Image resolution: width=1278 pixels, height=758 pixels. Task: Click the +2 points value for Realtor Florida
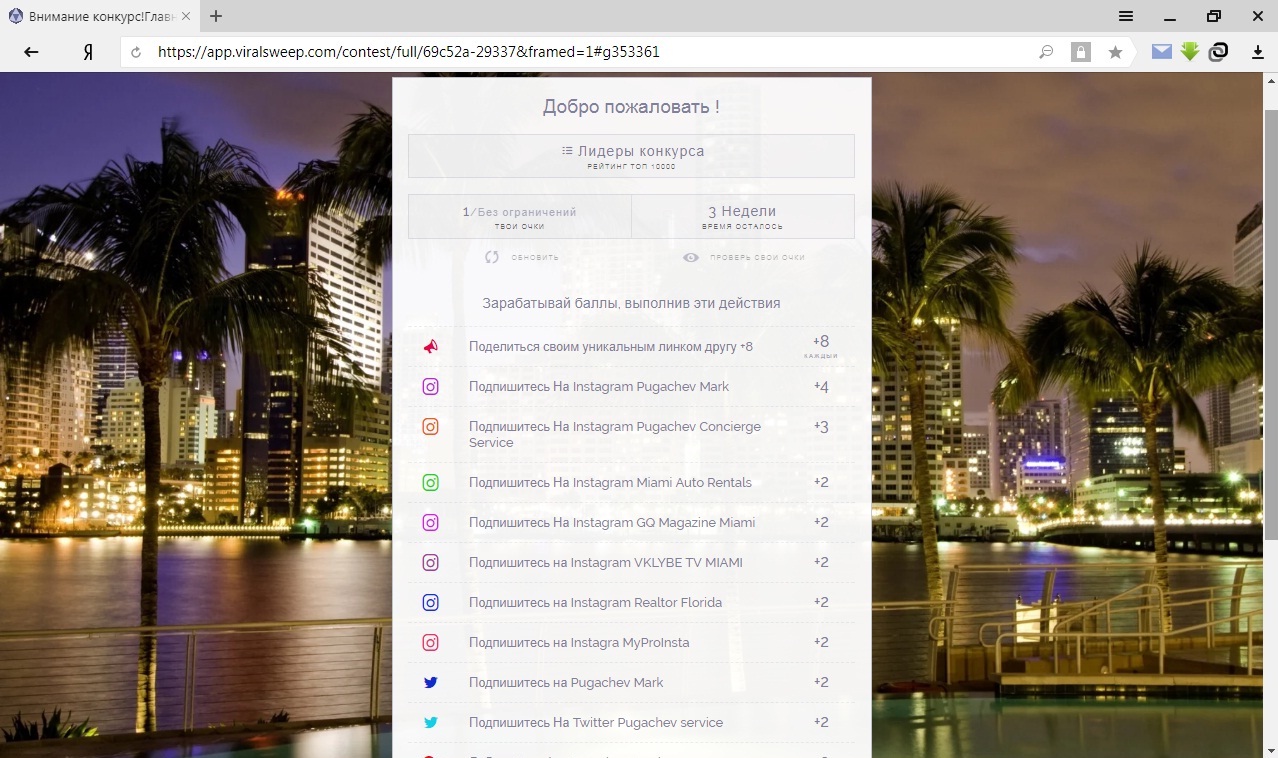[x=821, y=603]
